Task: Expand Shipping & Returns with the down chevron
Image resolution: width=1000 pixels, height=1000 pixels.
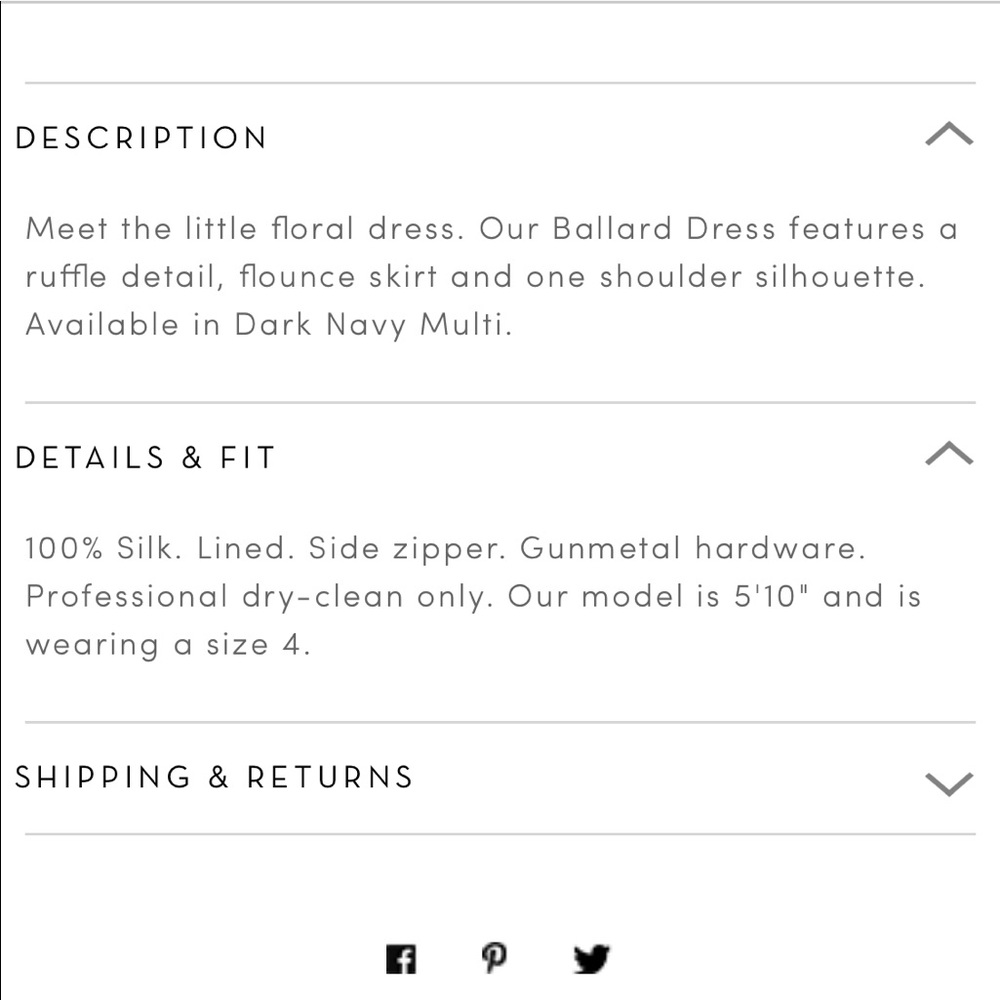Action: (x=949, y=784)
